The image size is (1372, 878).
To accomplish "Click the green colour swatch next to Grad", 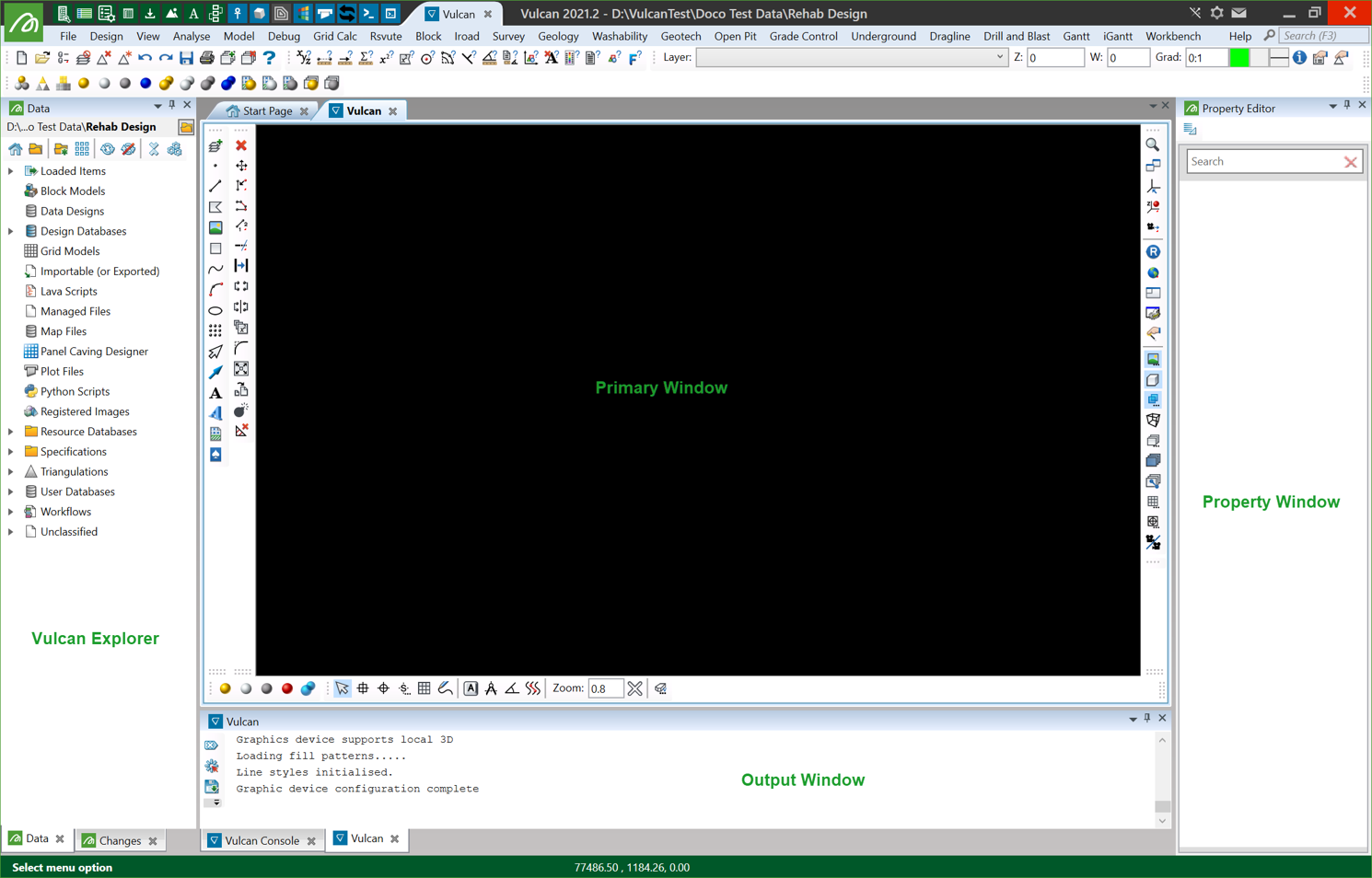I will (x=1238, y=57).
